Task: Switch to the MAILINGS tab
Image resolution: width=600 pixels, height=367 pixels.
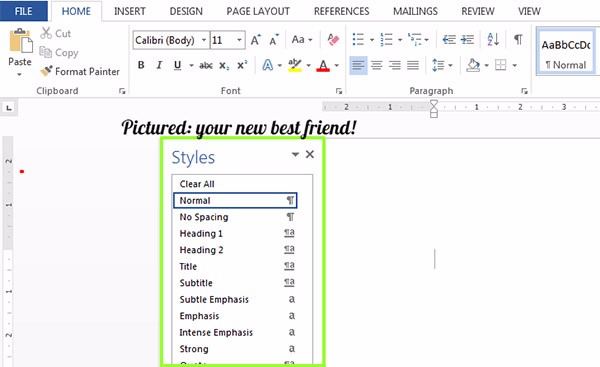Action: (415, 11)
